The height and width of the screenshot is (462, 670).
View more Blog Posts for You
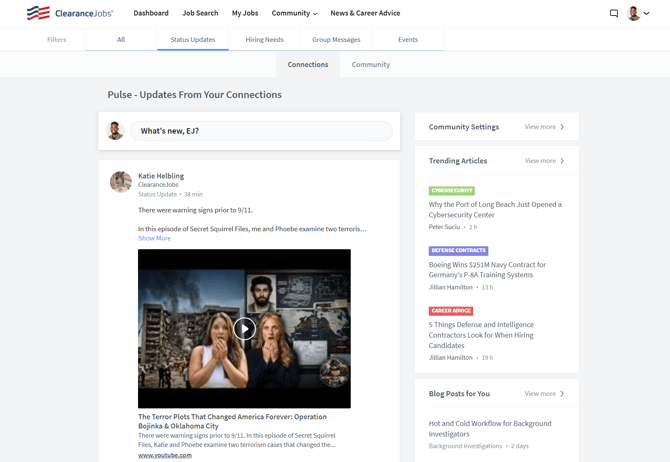540,394
